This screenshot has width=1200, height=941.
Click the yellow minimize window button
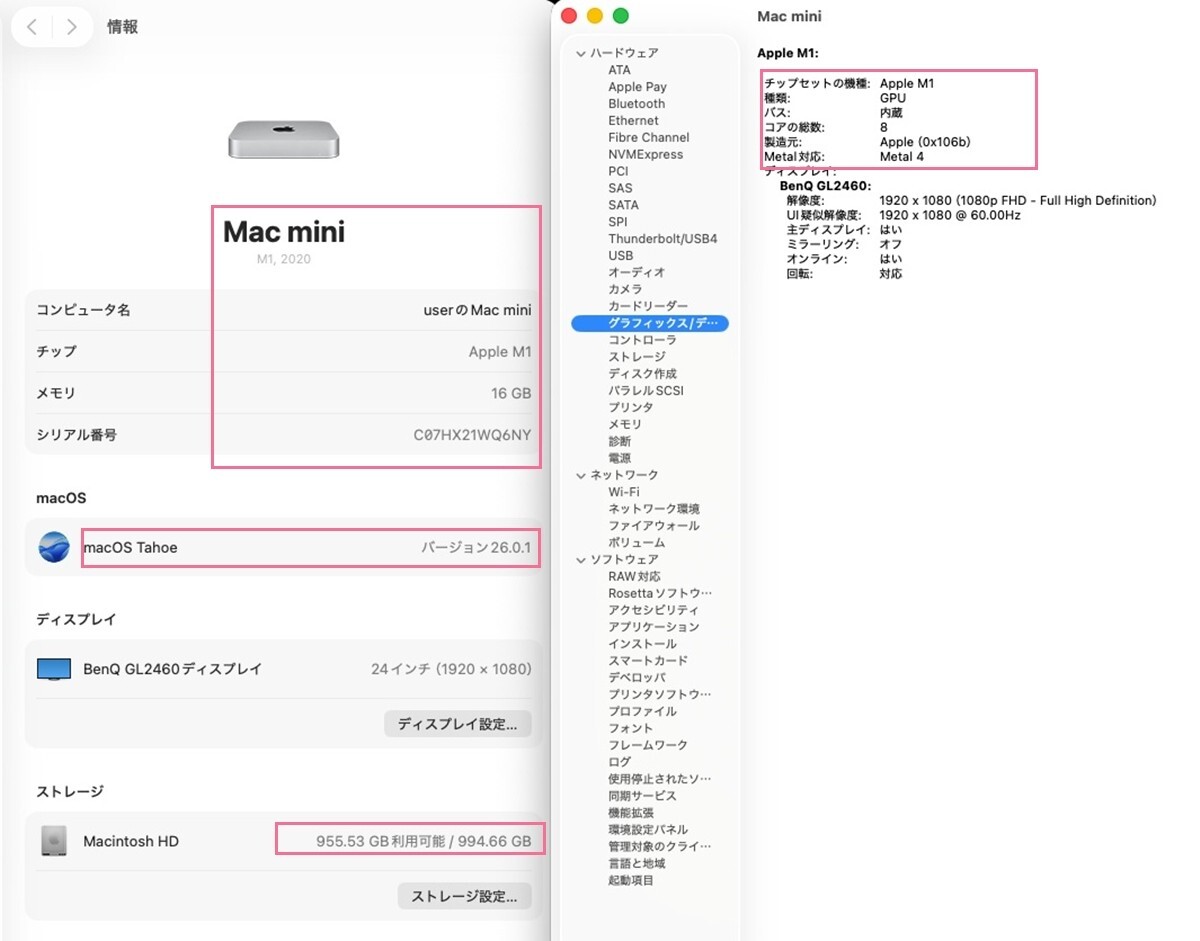595,15
